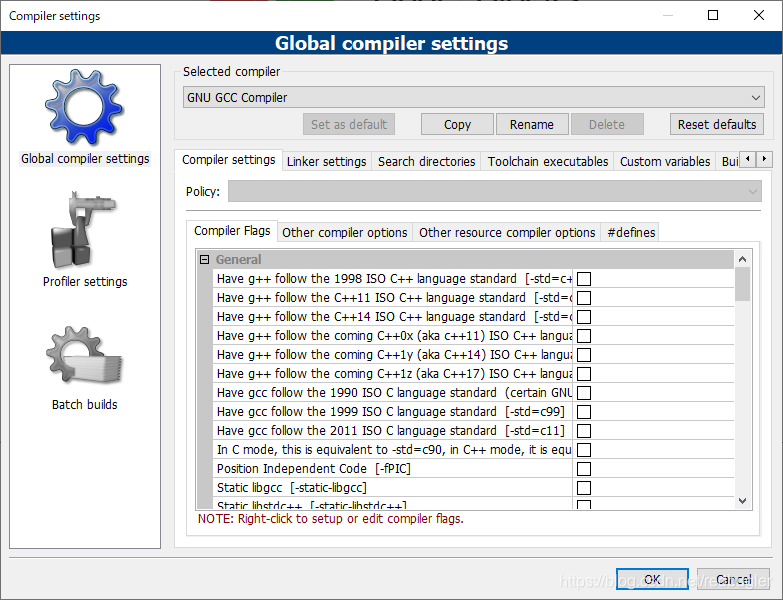Select 'Static libgcc [-static-libgcc]' row text
The height and width of the screenshot is (600, 783).
click(292, 487)
